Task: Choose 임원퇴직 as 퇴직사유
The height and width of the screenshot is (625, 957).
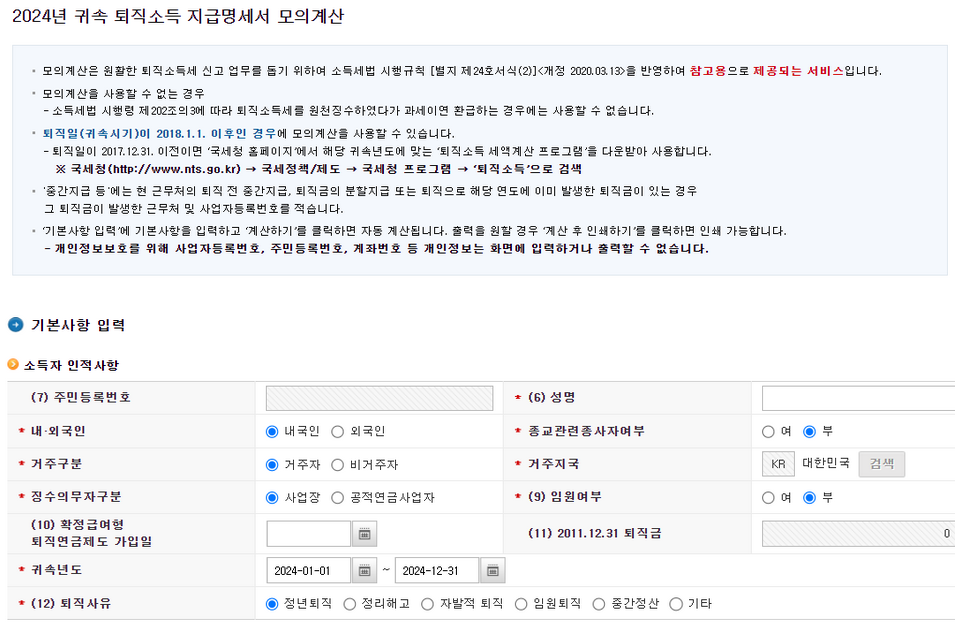Action: coord(520,603)
